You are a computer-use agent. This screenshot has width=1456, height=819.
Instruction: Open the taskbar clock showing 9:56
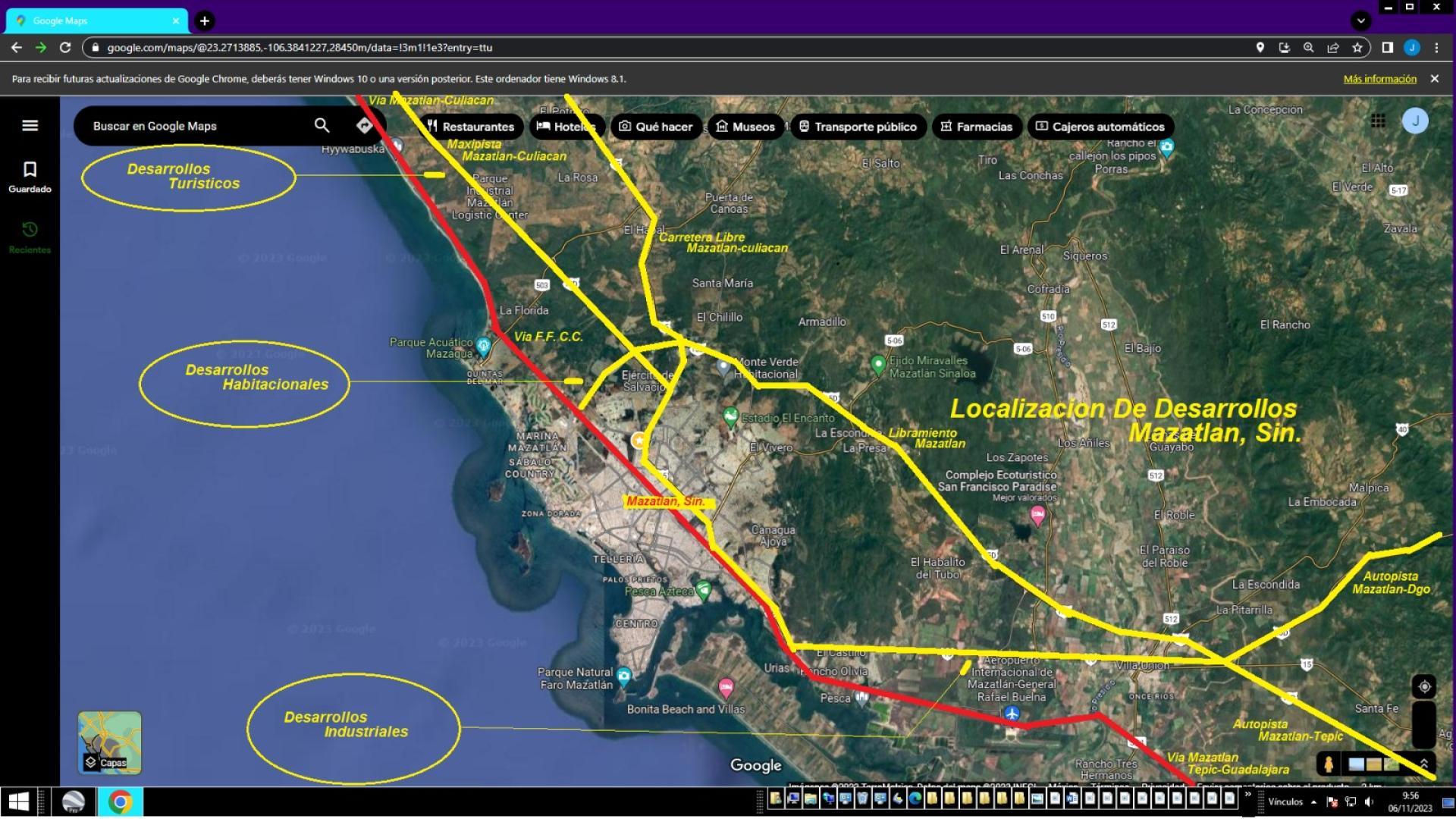(1410, 802)
